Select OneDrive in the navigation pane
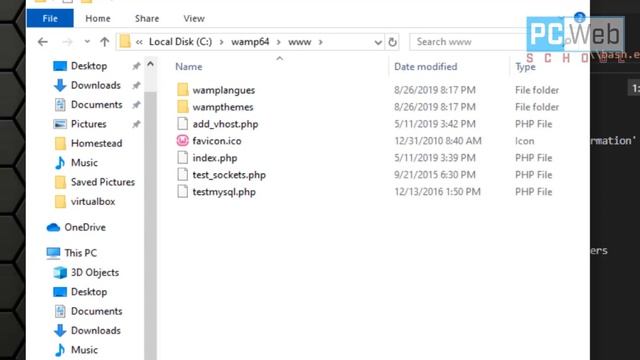 click(85, 227)
